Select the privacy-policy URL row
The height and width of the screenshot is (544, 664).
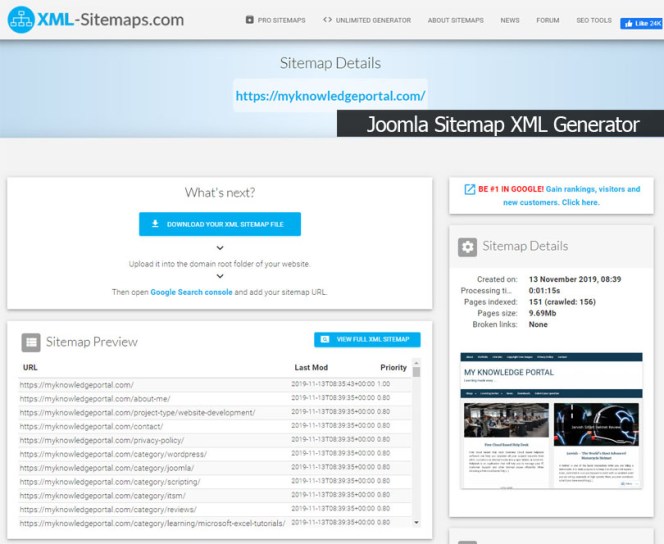[215, 440]
